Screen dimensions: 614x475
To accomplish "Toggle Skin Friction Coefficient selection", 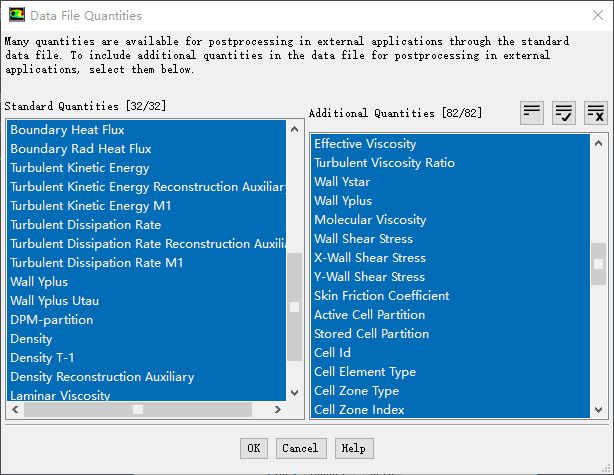I will coord(381,296).
